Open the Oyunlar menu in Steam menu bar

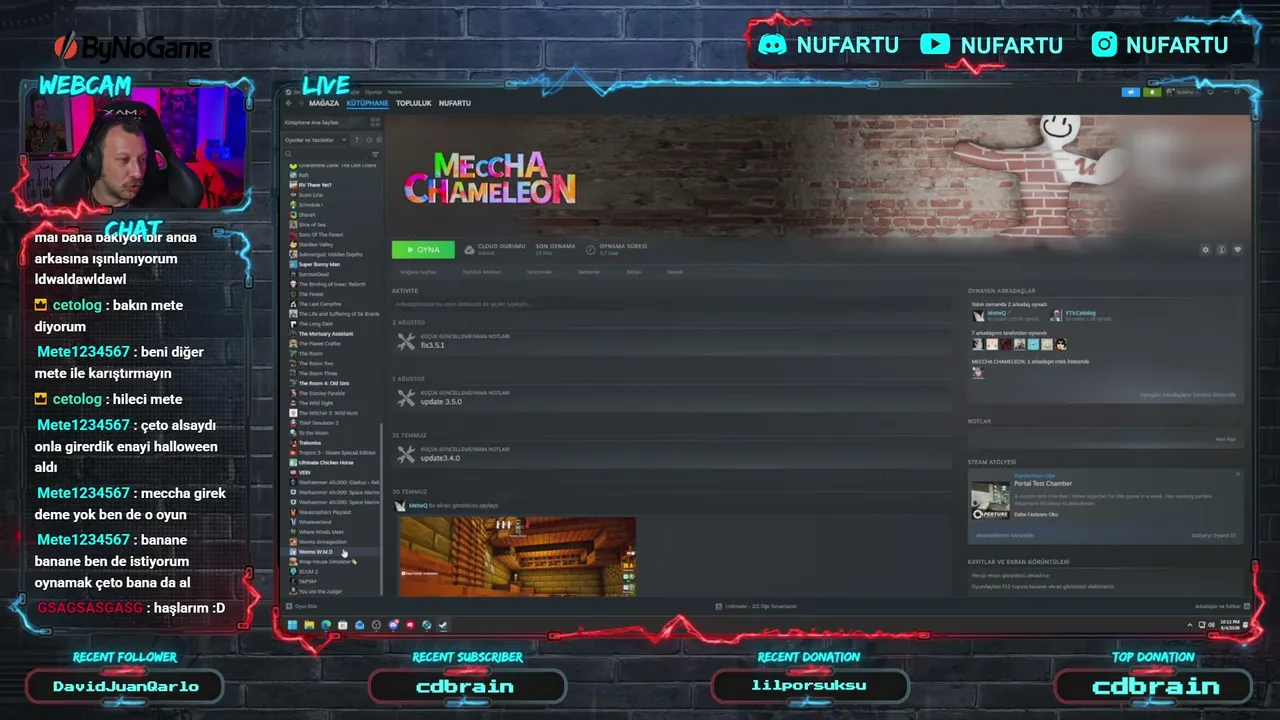[373, 92]
